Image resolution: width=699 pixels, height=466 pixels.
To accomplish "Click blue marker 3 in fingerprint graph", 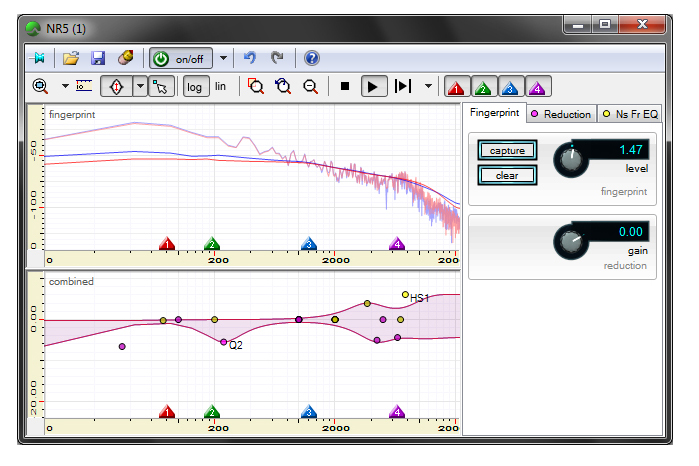I will point(308,243).
